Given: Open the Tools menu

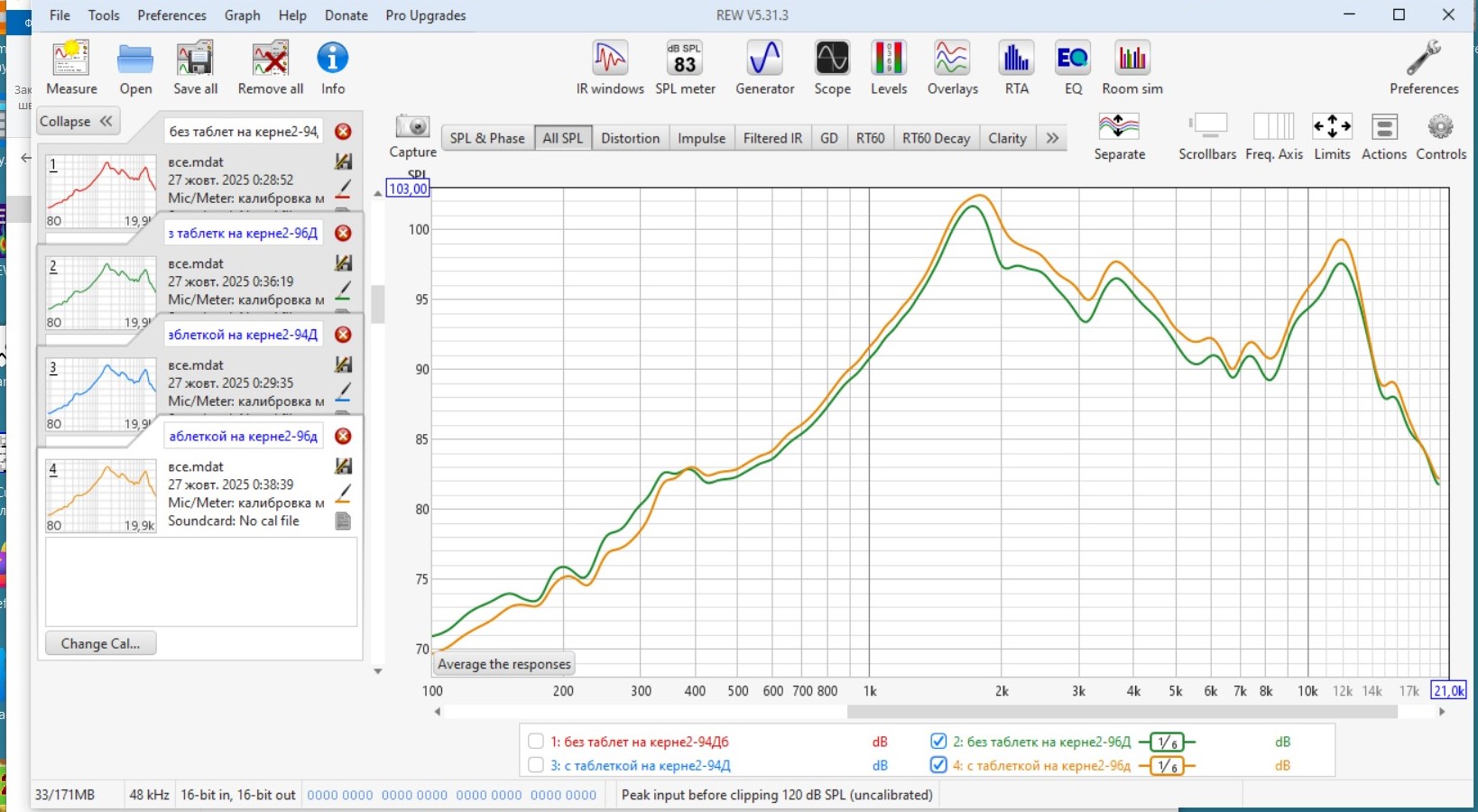Looking at the screenshot, I should point(104,15).
